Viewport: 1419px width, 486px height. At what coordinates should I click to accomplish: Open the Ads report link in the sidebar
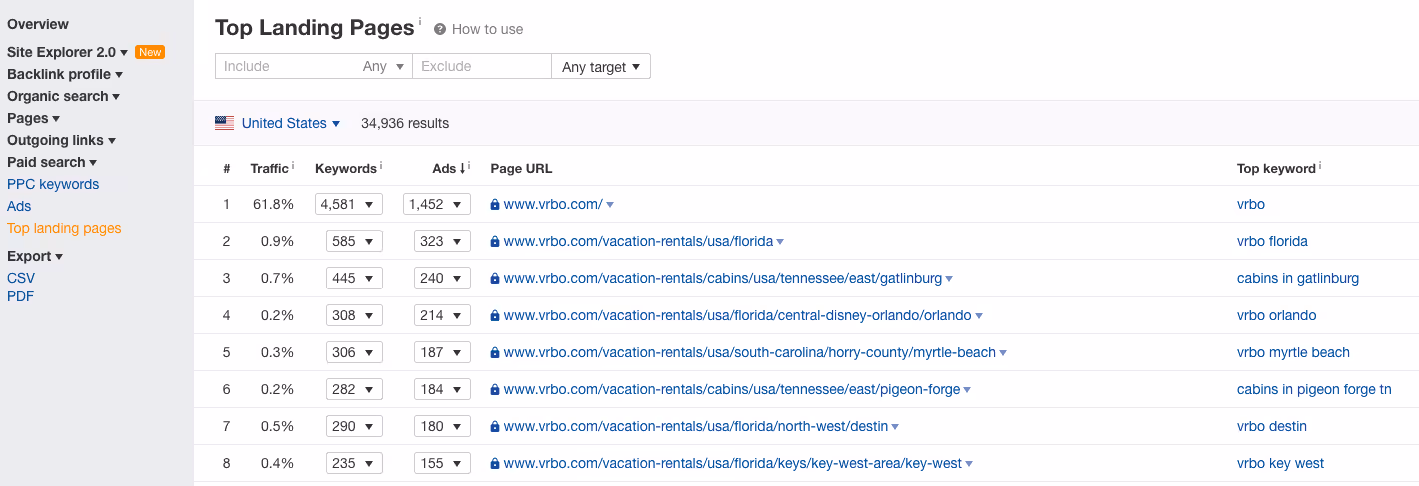pos(19,206)
